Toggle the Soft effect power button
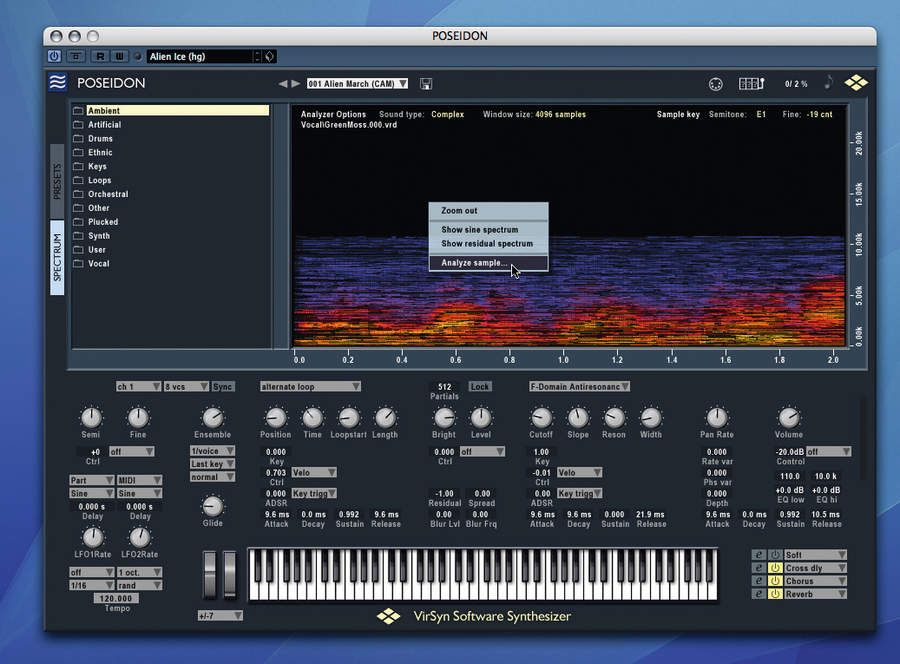 coord(775,555)
